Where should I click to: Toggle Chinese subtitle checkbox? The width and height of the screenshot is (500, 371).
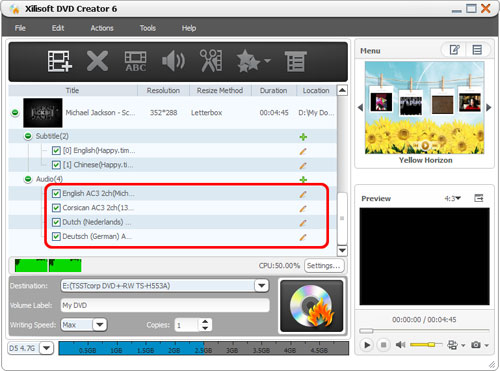coord(56,165)
